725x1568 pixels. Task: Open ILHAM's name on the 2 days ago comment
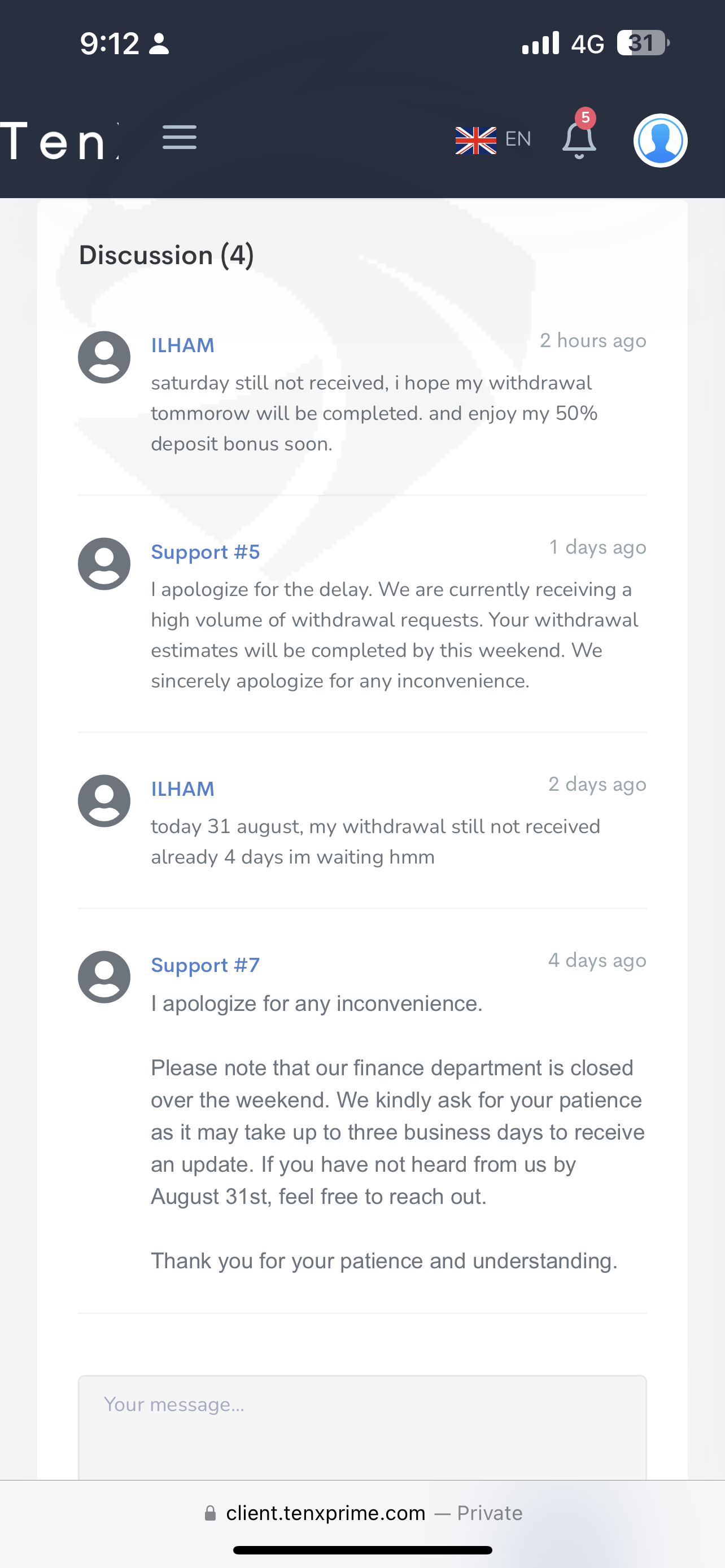coord(182,790)
